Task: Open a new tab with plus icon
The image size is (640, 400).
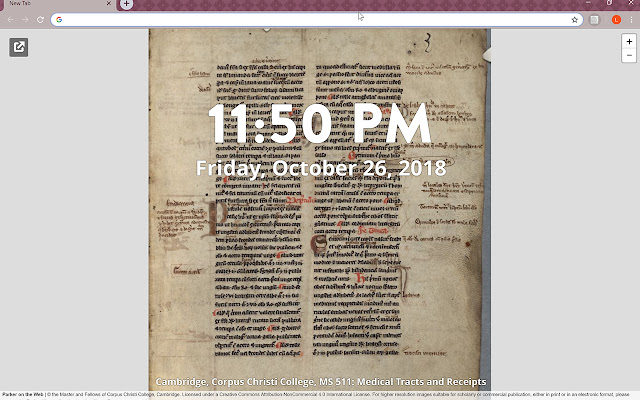Action: (x=127, y=4)
